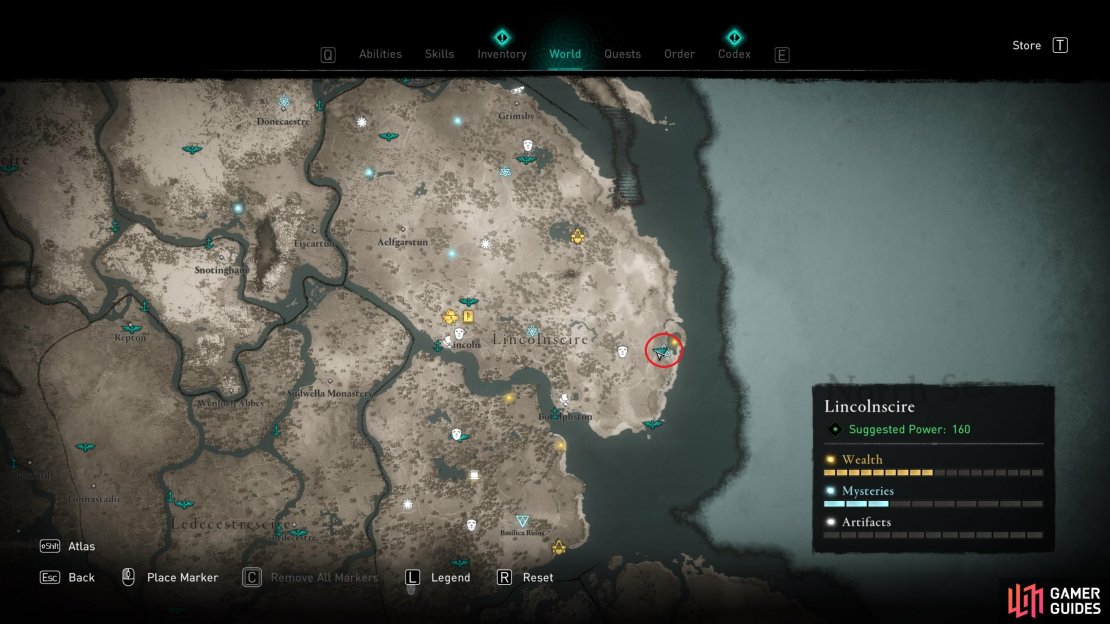Click the Back button
This screenshot has width=1110, height=624.
(x=81, y=577)
